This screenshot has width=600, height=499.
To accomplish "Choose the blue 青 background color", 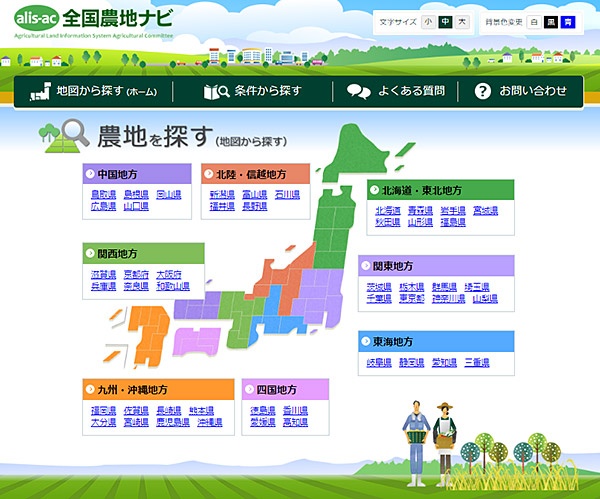I will tap(568, 22).
